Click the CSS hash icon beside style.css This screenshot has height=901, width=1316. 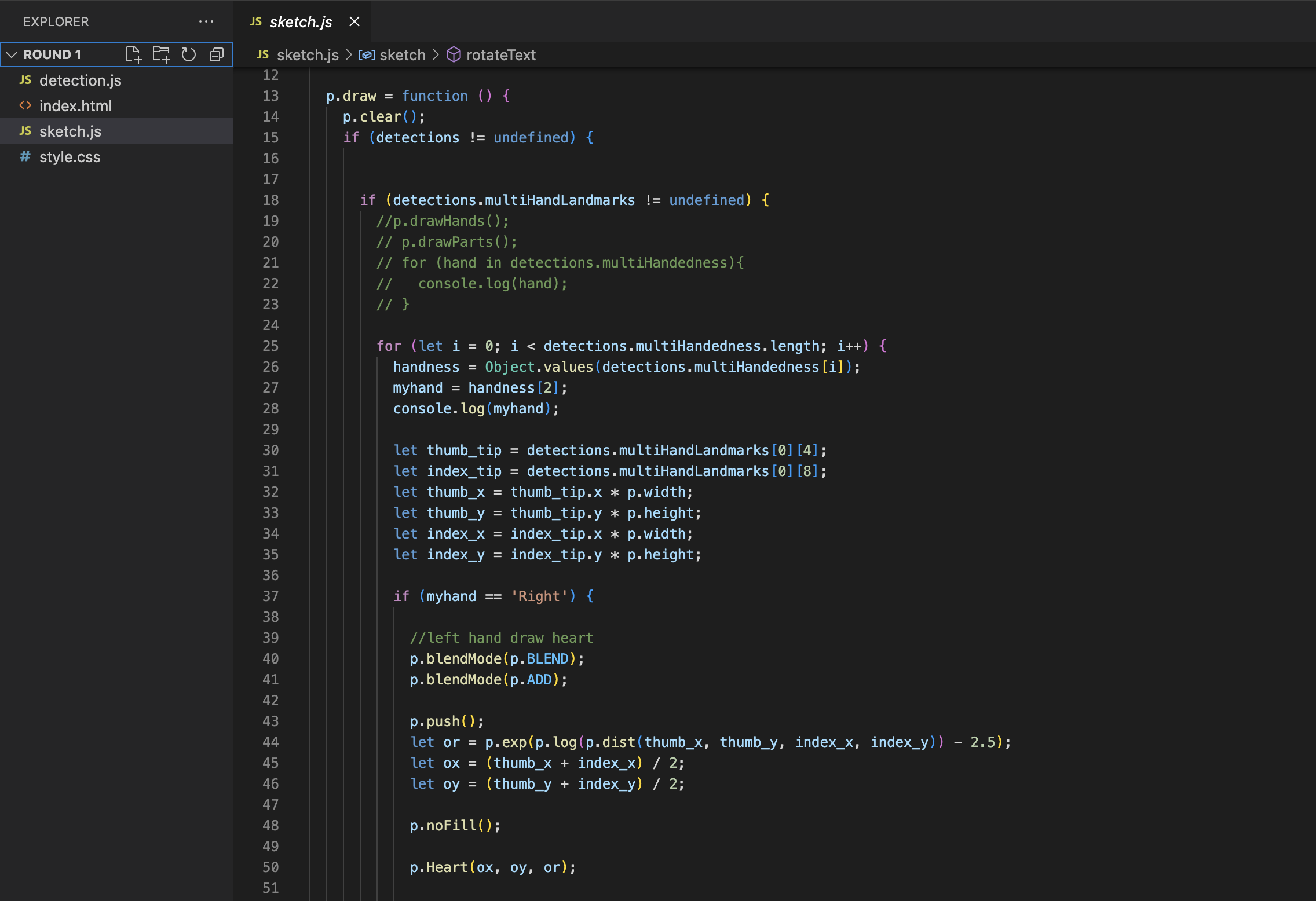(25, 156)
